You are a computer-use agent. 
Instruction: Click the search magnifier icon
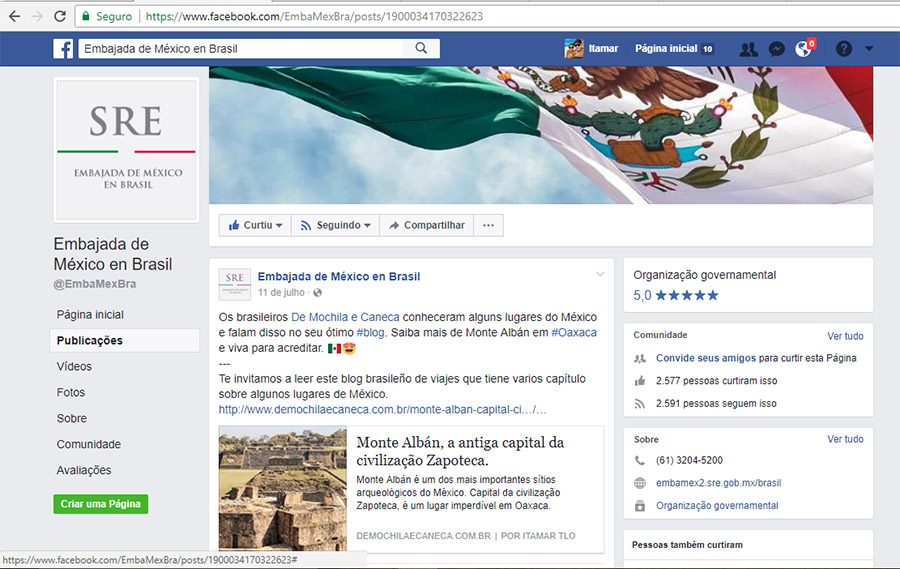[422, 48]
